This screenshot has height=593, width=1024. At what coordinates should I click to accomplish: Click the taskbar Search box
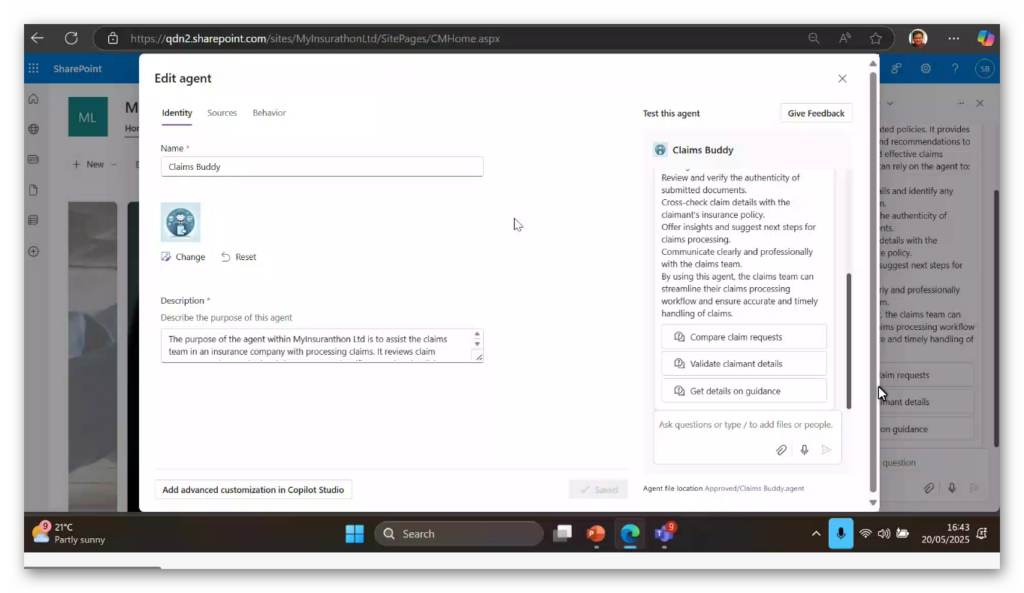pyautogui.click(x=458, y=534)
